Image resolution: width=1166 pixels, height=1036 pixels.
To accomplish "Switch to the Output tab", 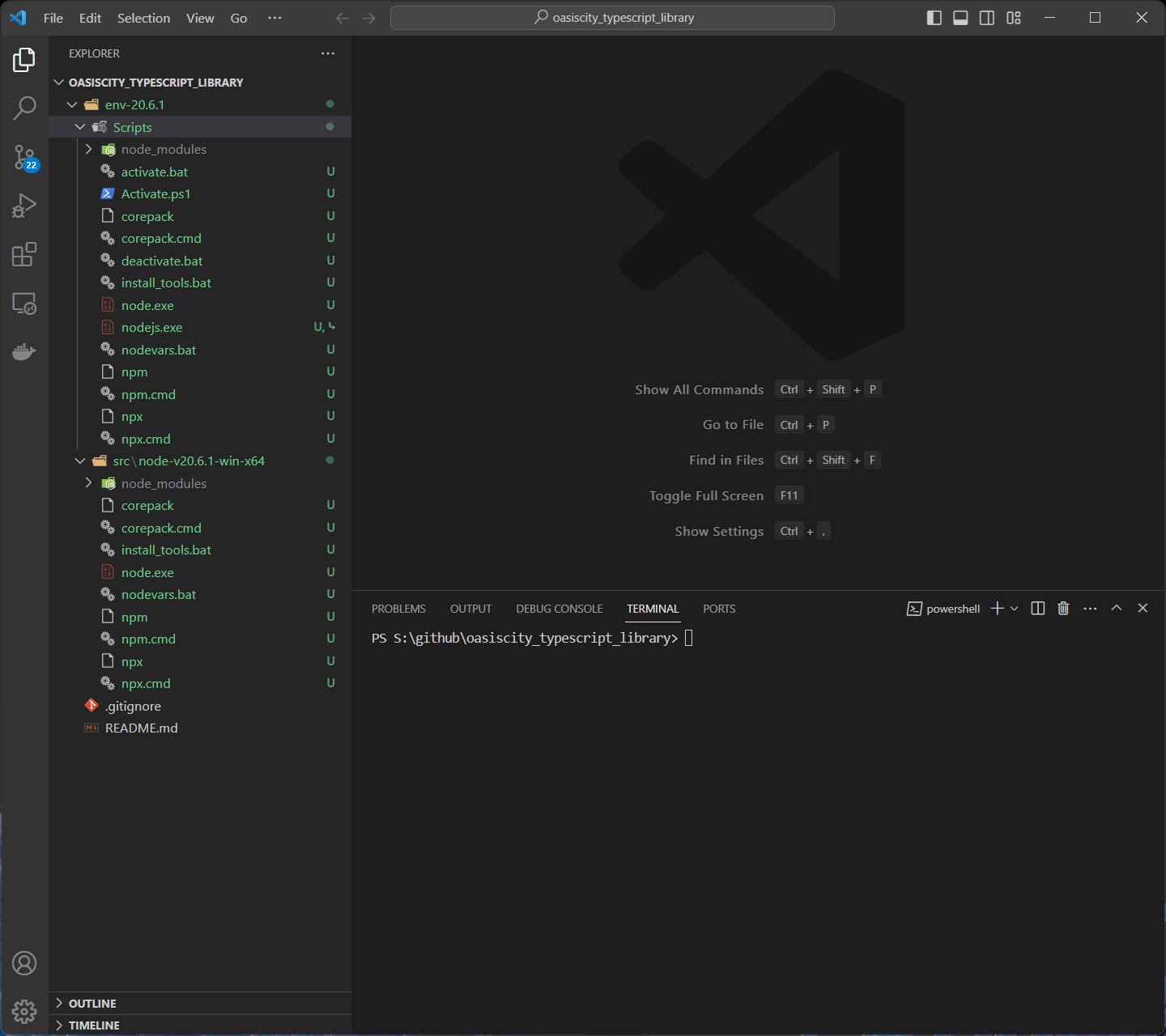I will pyautogui.click(x=470, y=609).
